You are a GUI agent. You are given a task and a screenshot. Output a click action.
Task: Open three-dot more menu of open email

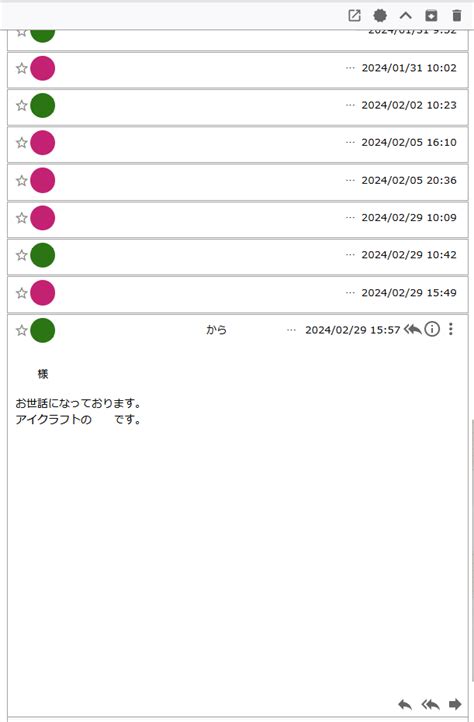click(451, 329)
